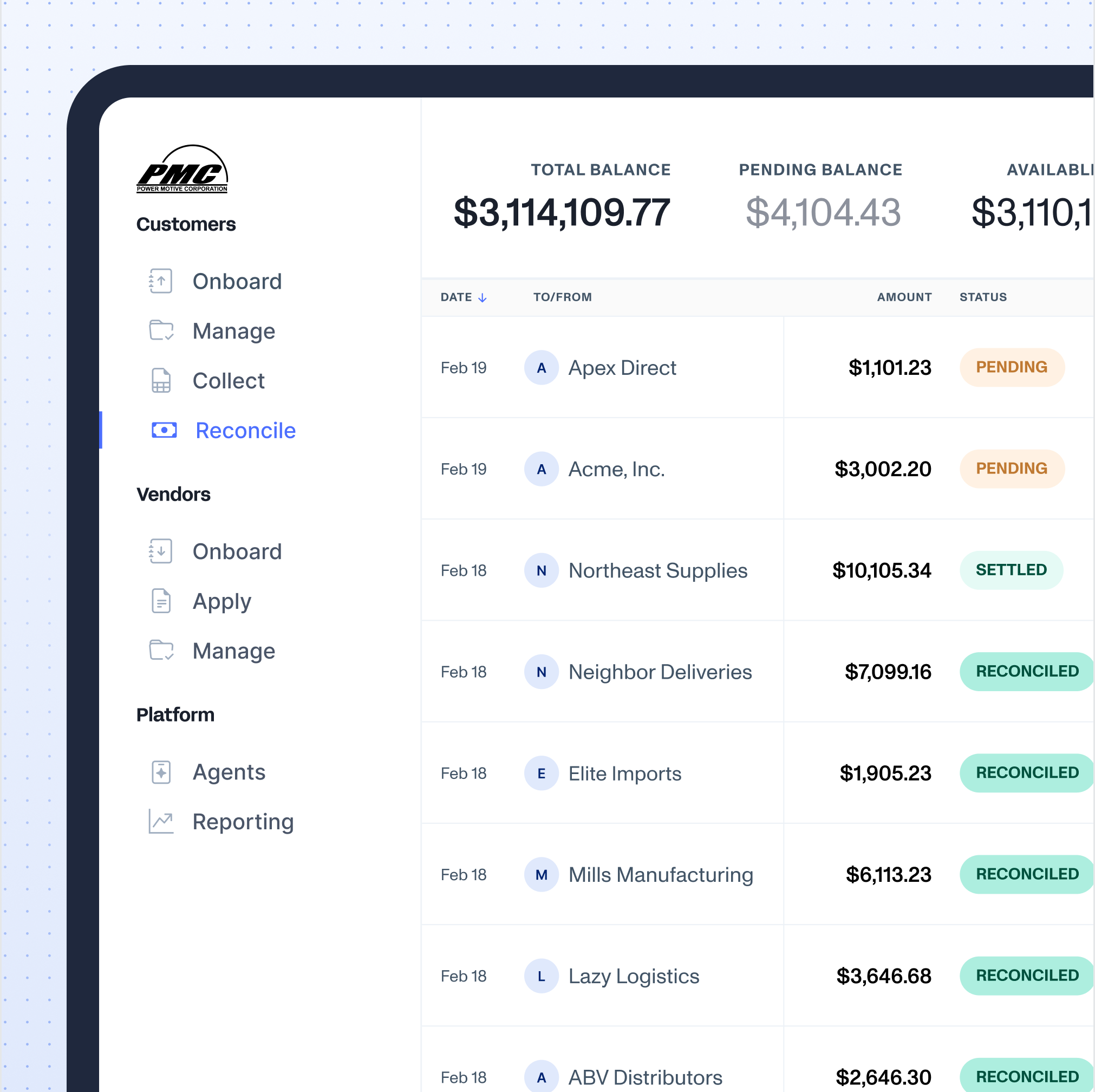Click the Feb 19 date for Apex Direct

click(464, 368)
